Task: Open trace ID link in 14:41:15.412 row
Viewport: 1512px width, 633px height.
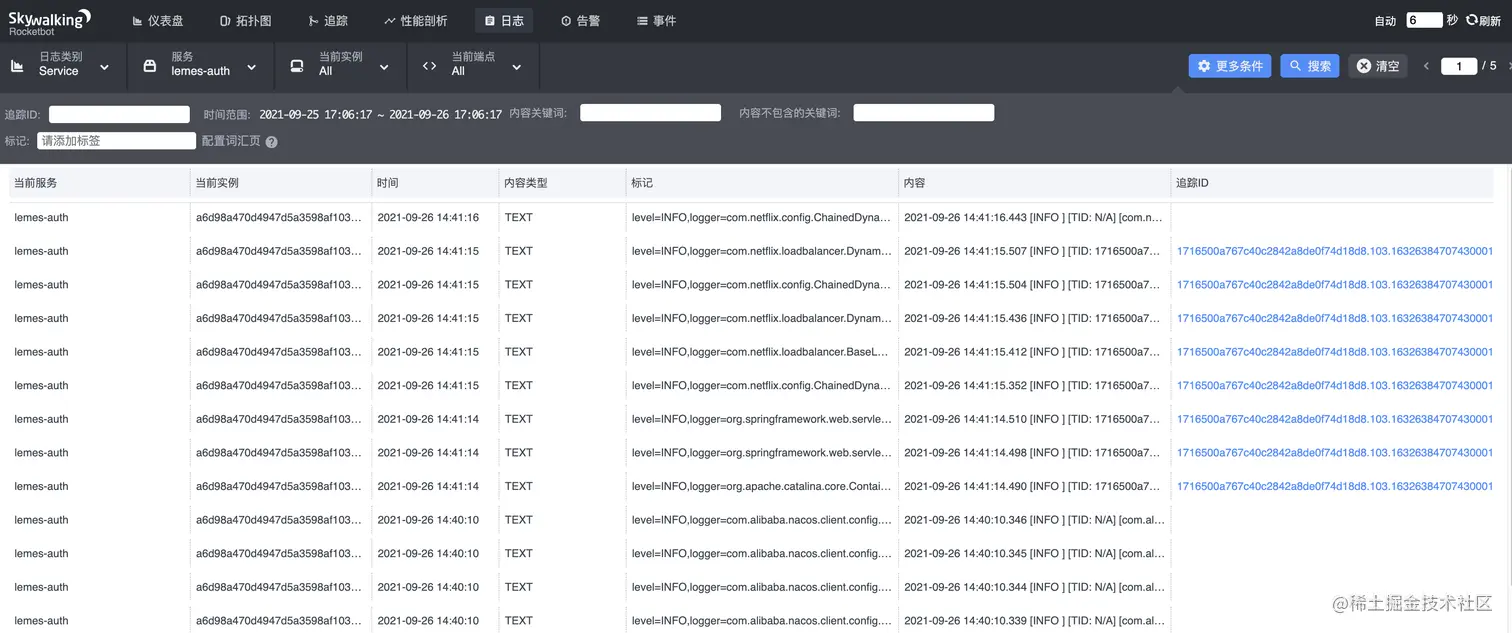Action: [1335, 352]
